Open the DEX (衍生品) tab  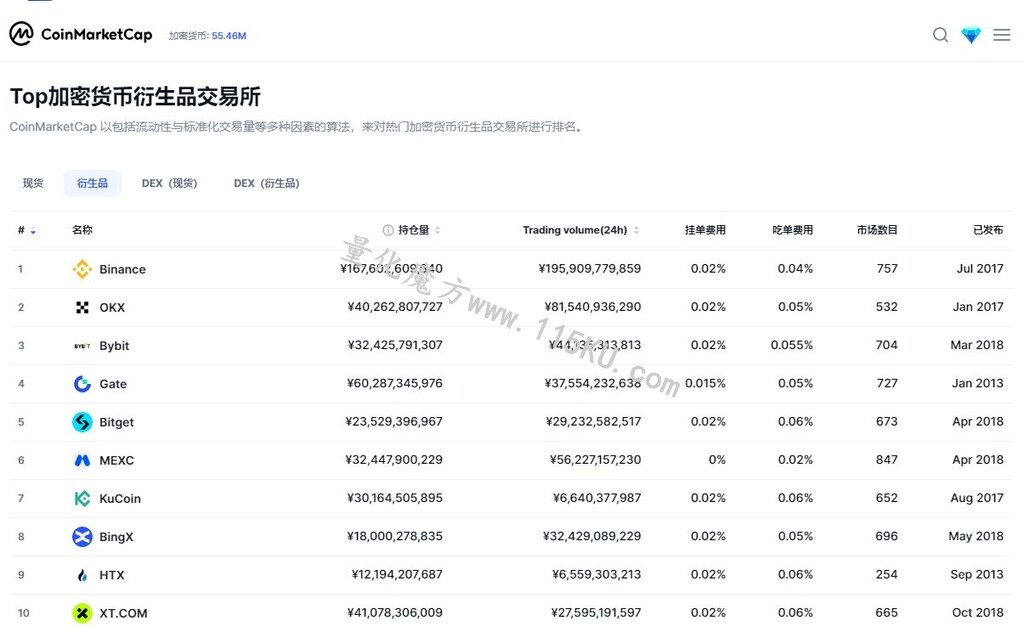(x=266, y=183)
